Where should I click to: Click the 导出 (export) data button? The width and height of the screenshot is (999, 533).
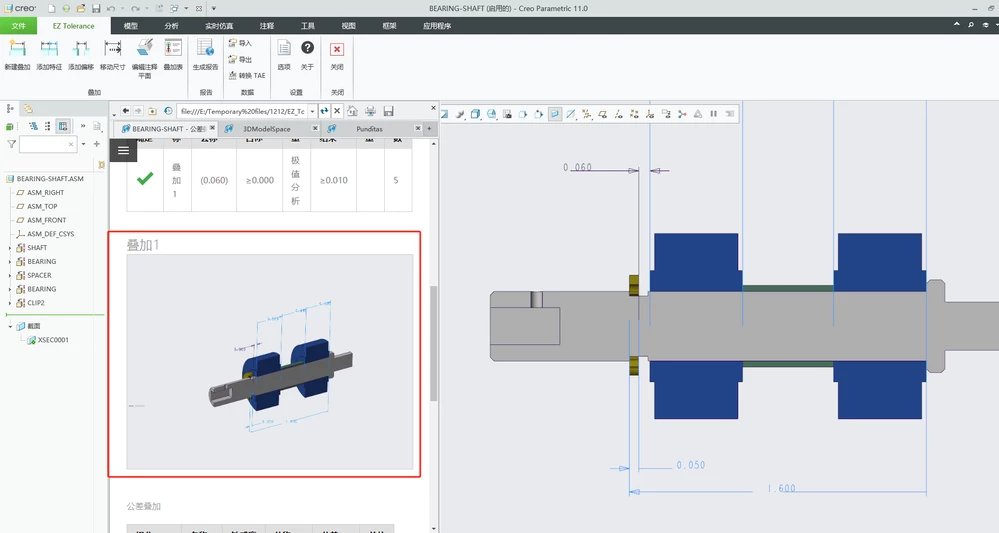240,59
